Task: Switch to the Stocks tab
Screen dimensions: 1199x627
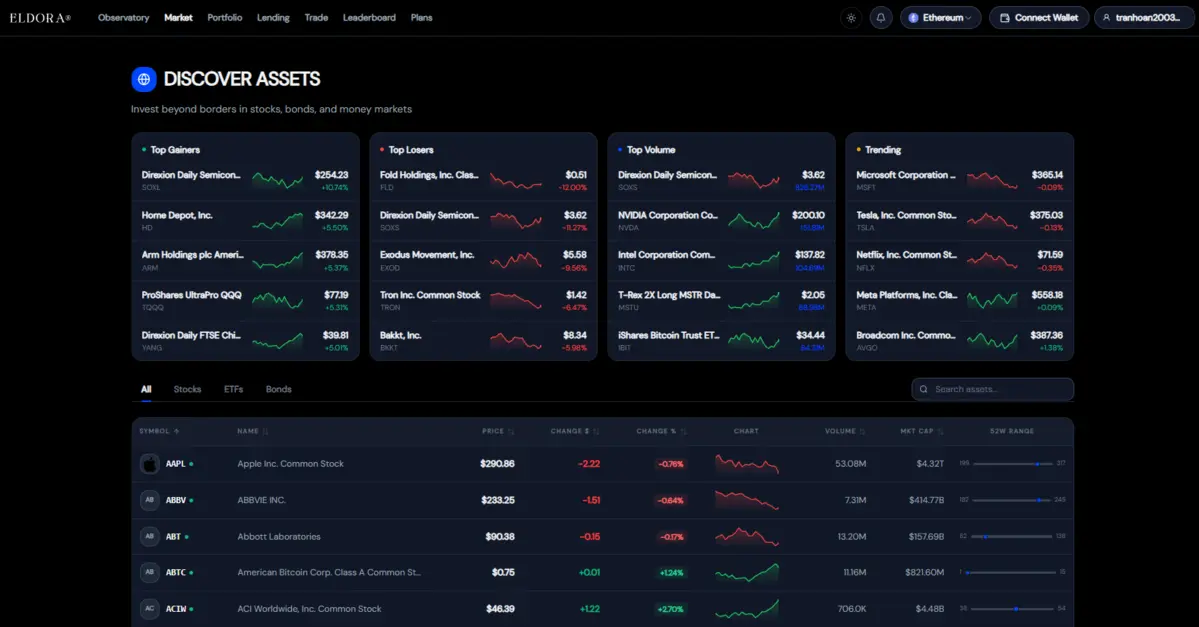Action: pos(187,389)
